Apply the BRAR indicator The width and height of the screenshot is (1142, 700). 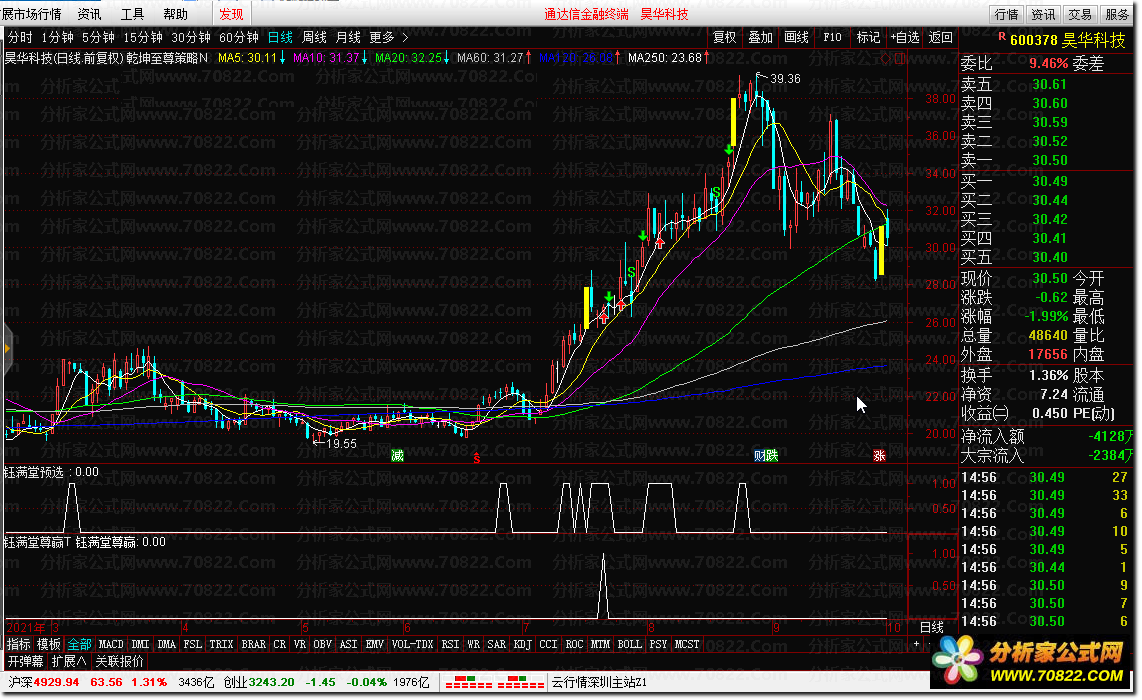253,644
